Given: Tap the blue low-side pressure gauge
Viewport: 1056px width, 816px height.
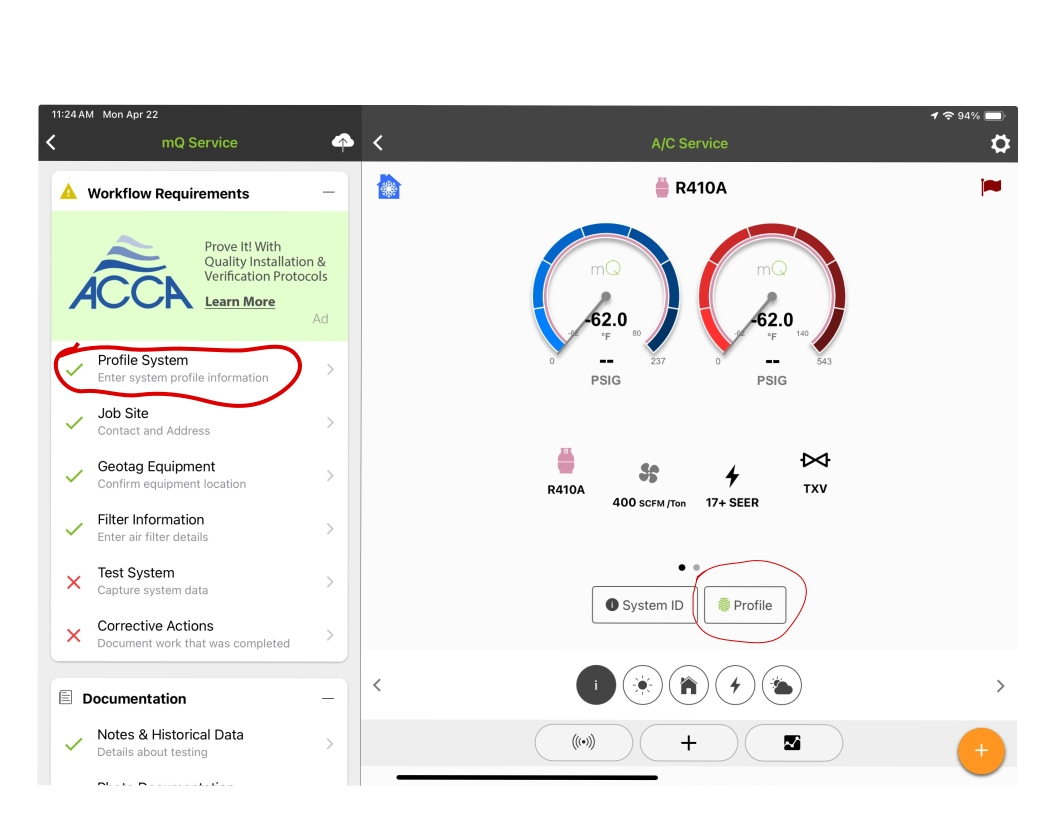Looking at the screenshot, I should point(605,294).
